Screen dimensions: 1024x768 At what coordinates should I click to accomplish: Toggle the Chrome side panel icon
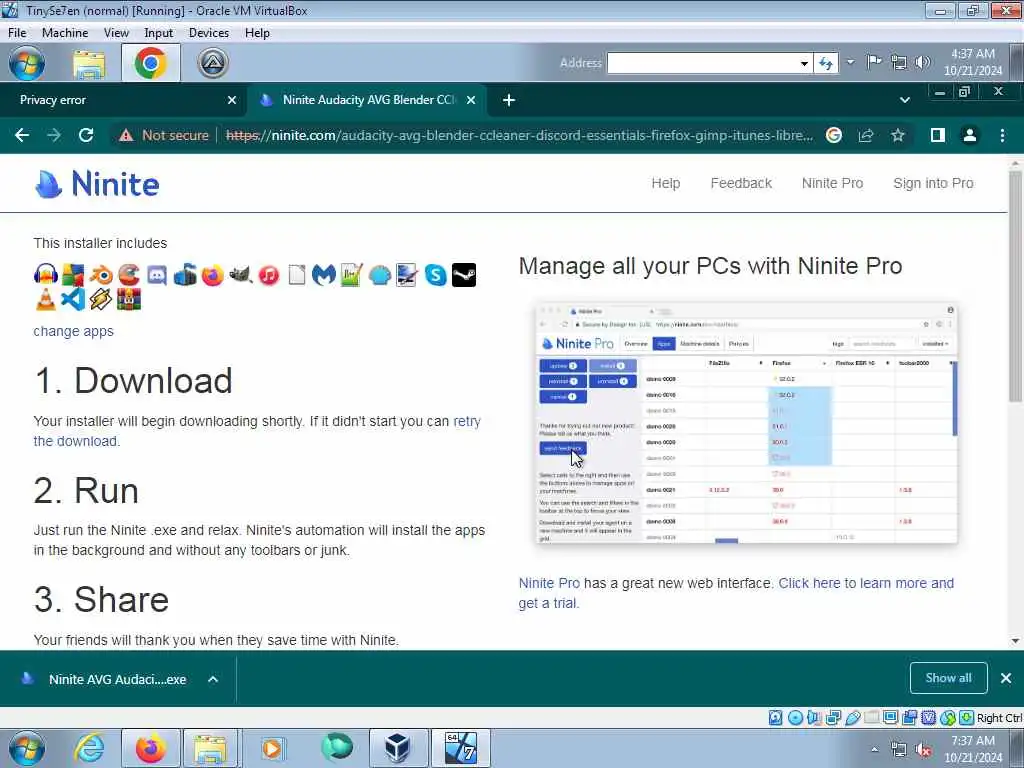[x=938, y=135]
